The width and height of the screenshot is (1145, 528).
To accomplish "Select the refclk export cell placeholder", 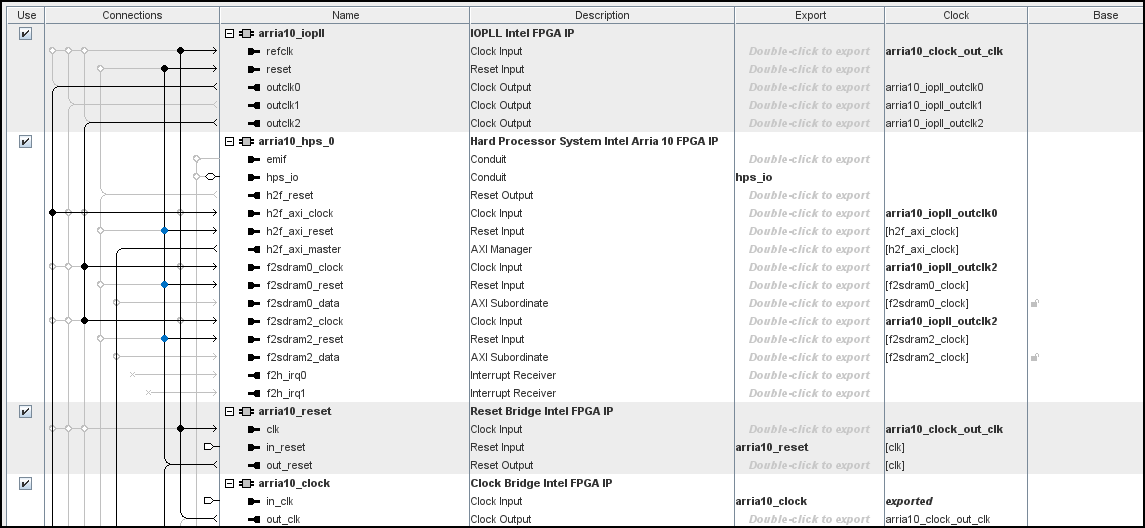I will tap(809, 52).
